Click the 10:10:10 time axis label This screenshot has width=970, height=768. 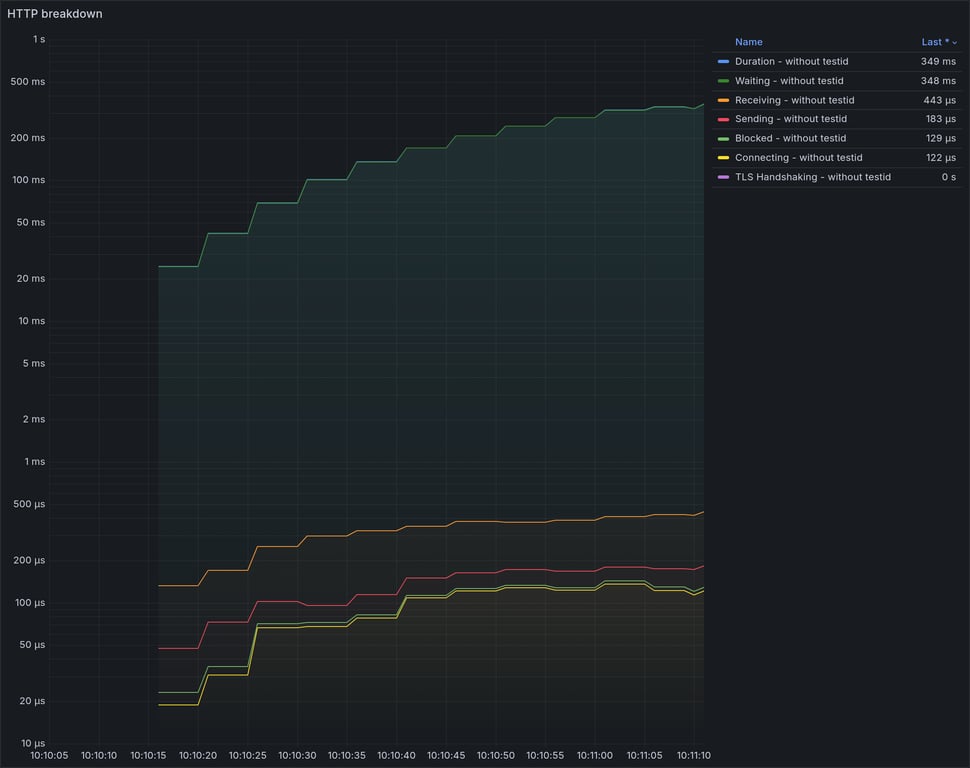coord(99,755)
